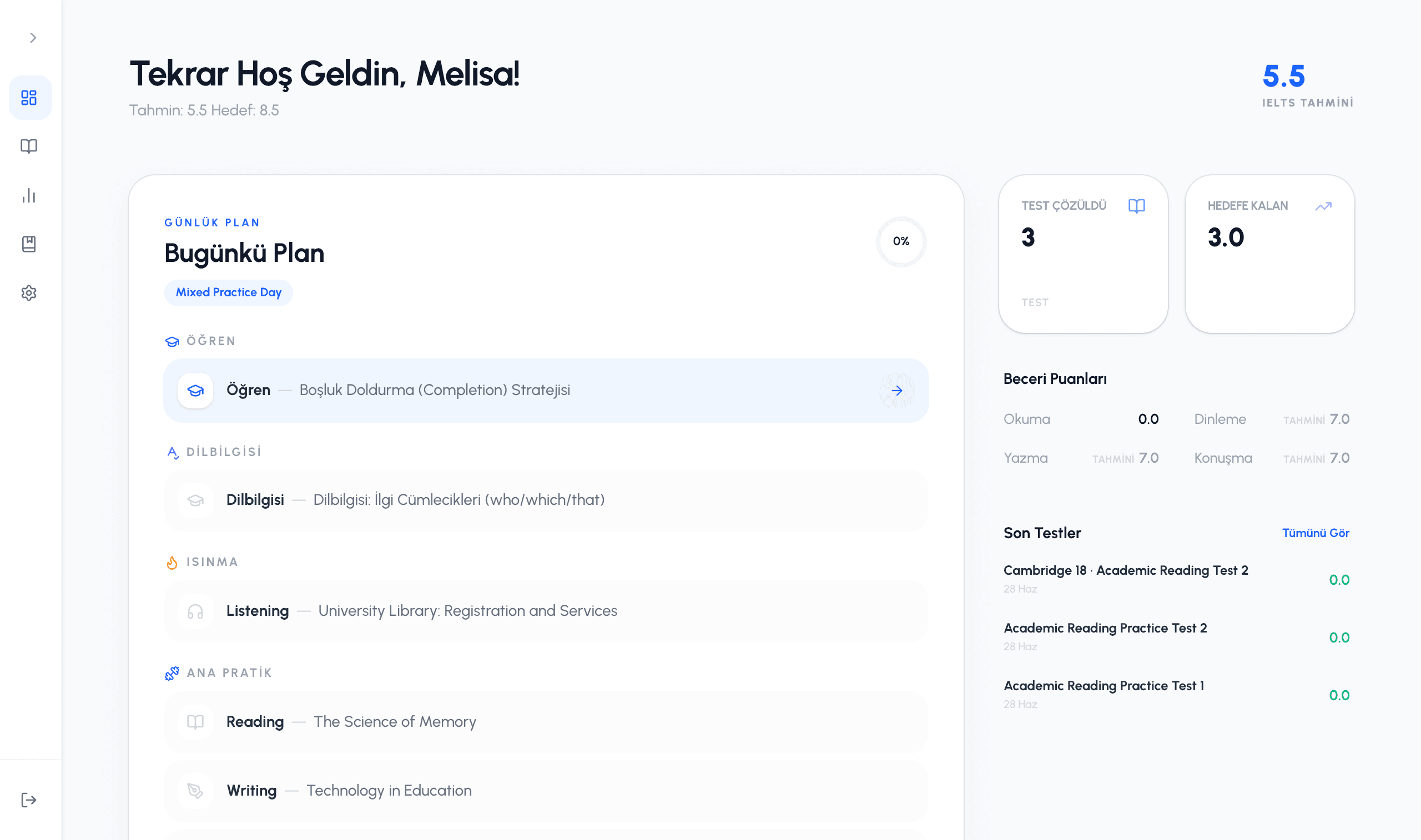Open Reading The Science of Memory task
Image resolution: width=1421 pixels, height=840 pixels.
546,722
